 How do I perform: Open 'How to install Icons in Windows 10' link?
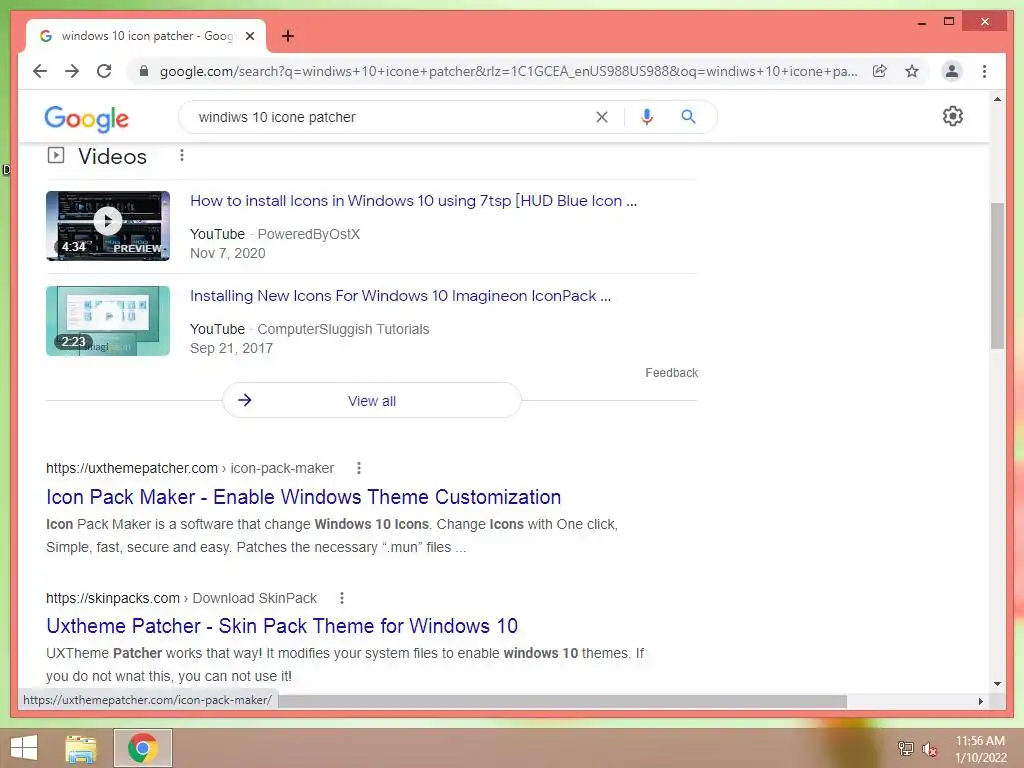click(413, 200)
